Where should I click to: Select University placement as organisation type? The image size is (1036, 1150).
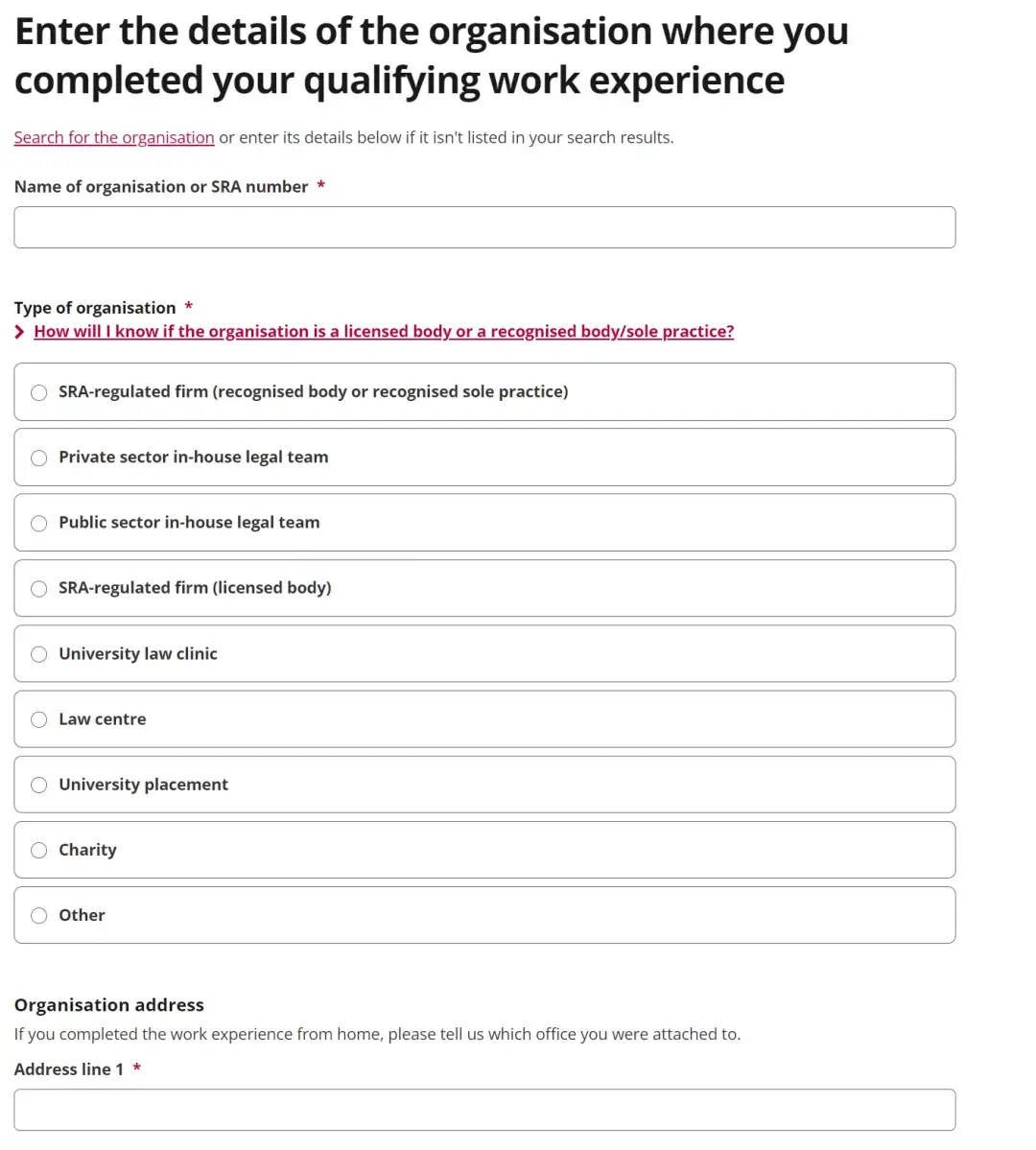pyautogui.click(x=39, y=785)
